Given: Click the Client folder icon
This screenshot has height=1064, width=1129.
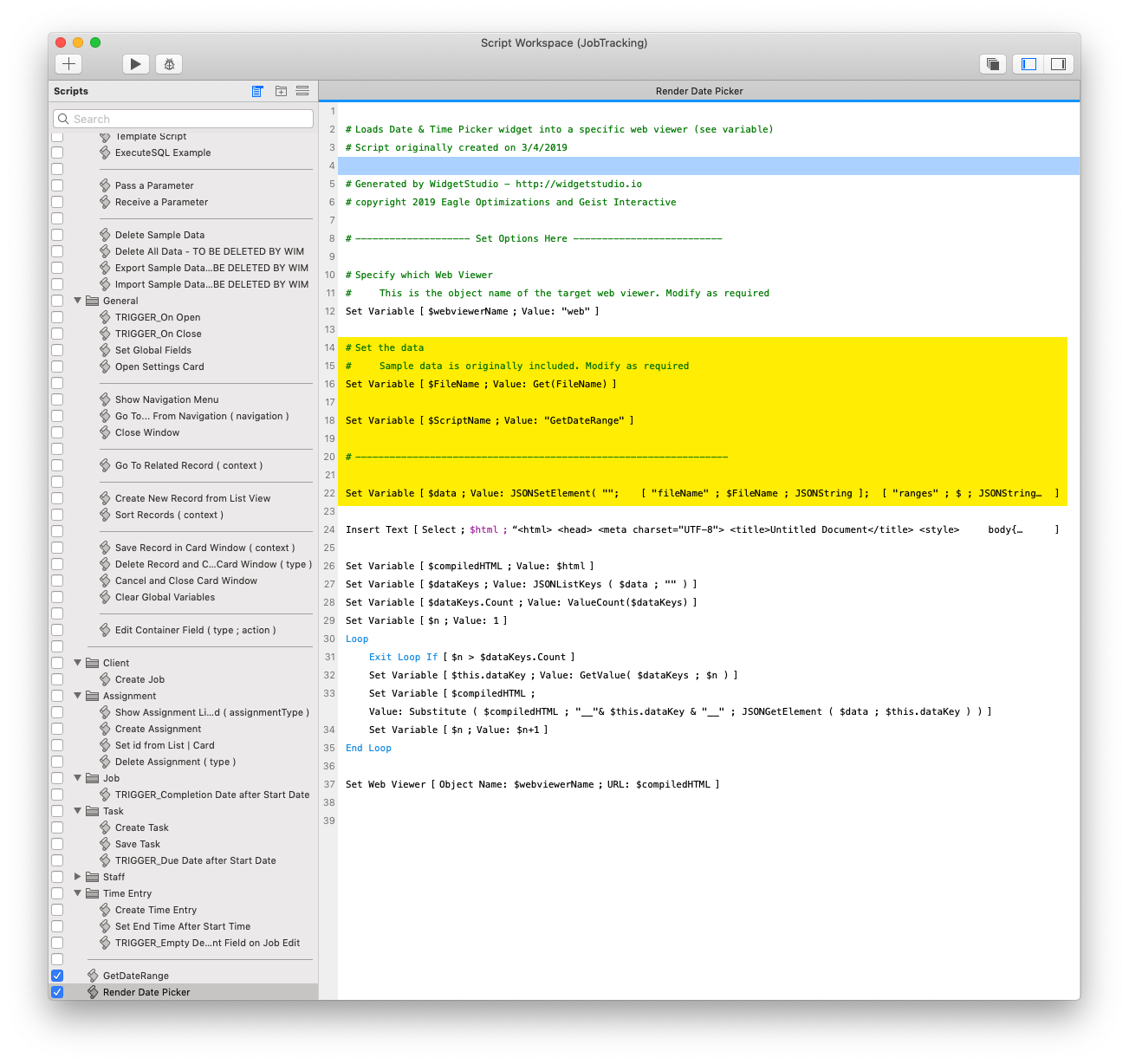Looking at the screenshot, I should 93,663.
